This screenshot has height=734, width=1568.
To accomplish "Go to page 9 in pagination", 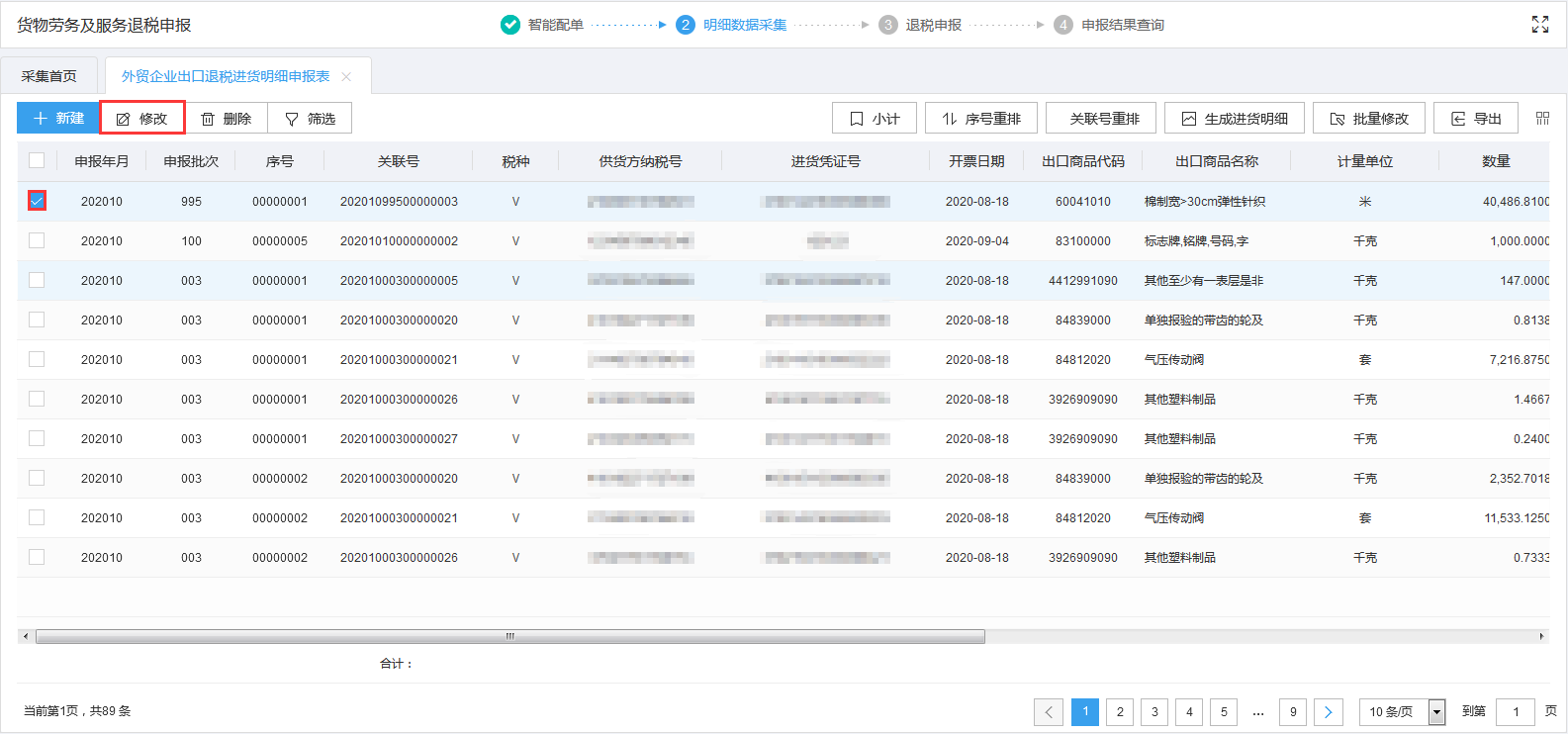I will (x=1293, y=711).
